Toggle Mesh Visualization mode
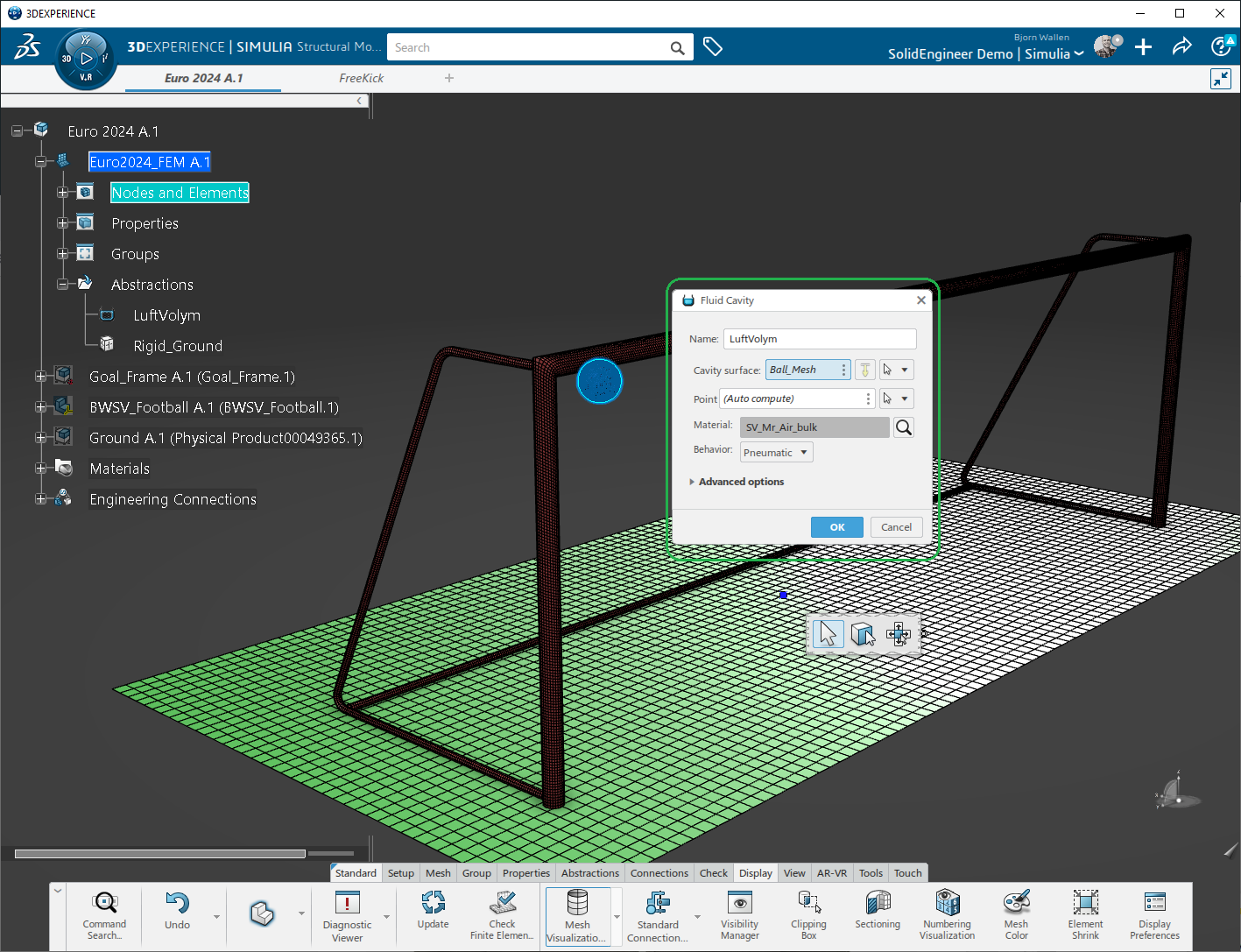Screen dimensions: 1241x952 (x=577, y=915)
